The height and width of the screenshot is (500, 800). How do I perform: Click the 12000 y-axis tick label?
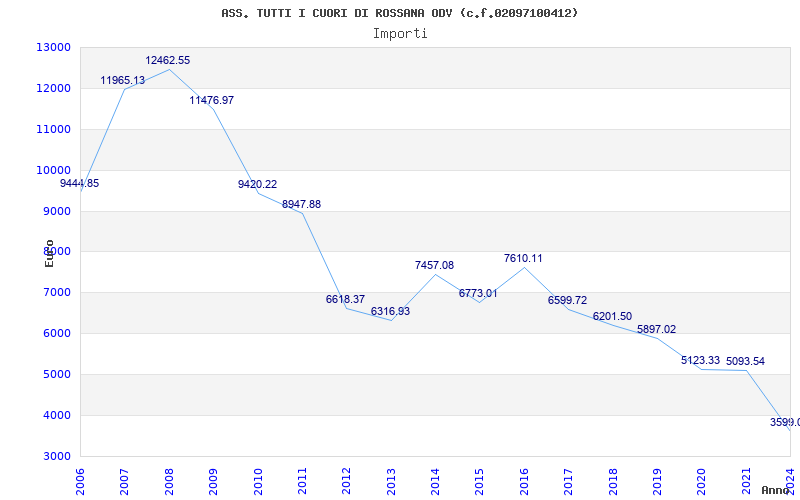[x=53, y=88]
